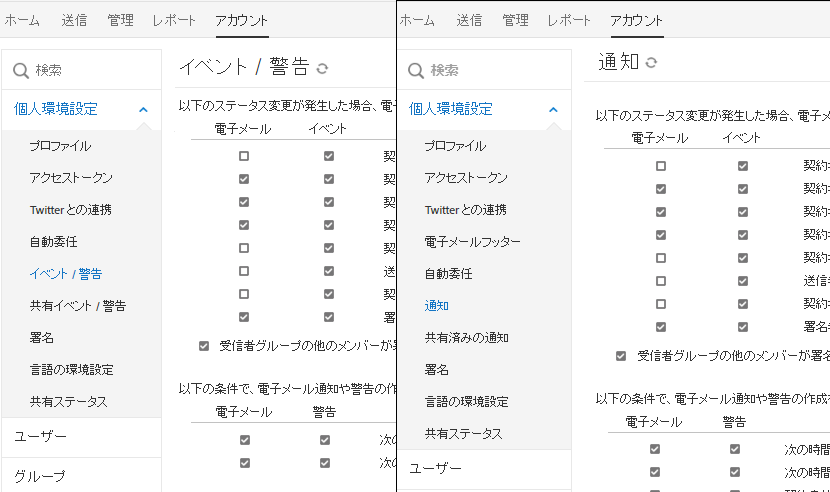The width and height of the screenshot is (830, 492).
Task: Open 電子メールフッター settings page
Action: [472, 241]
